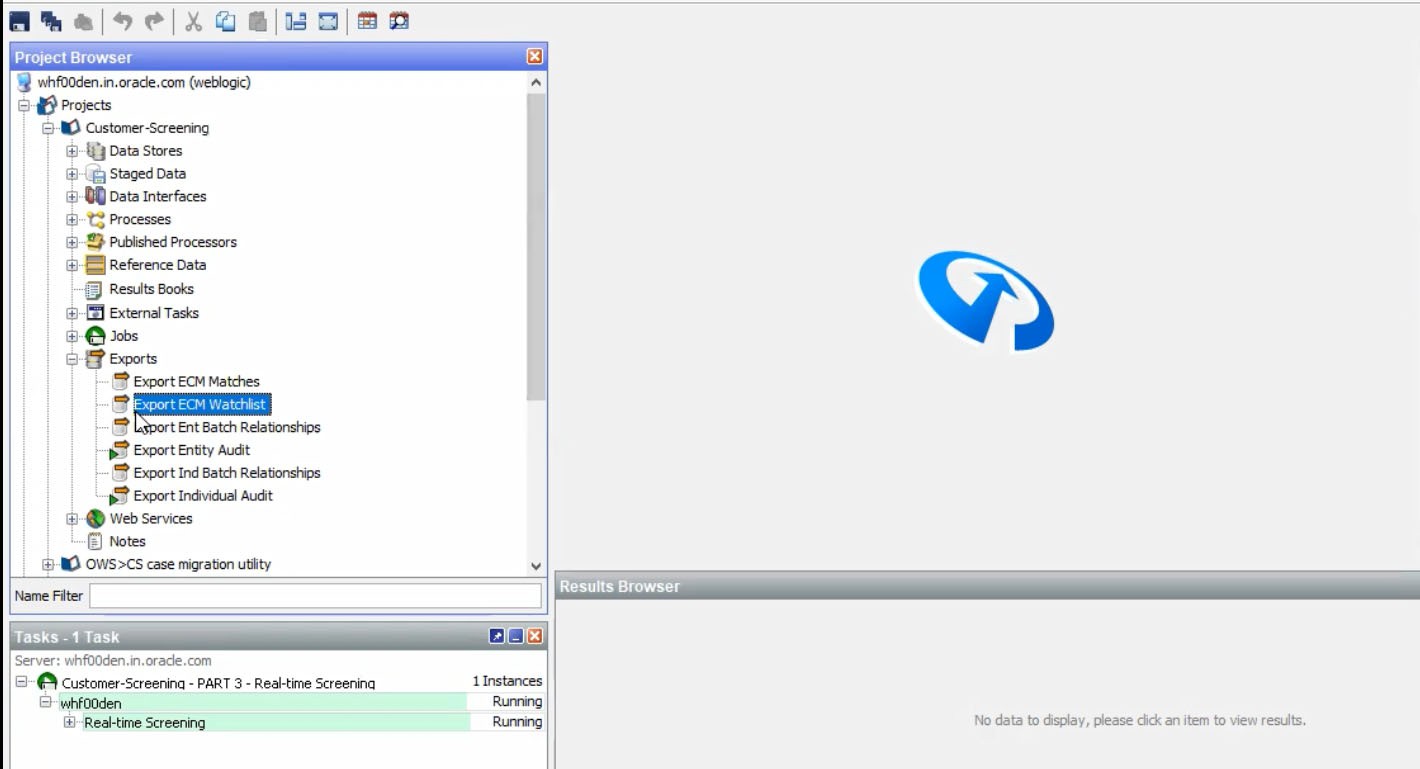The width and height of the screenshot is (1420, 769).
Task: Click the Save All toolbar icon
Action: coord(51,21)
